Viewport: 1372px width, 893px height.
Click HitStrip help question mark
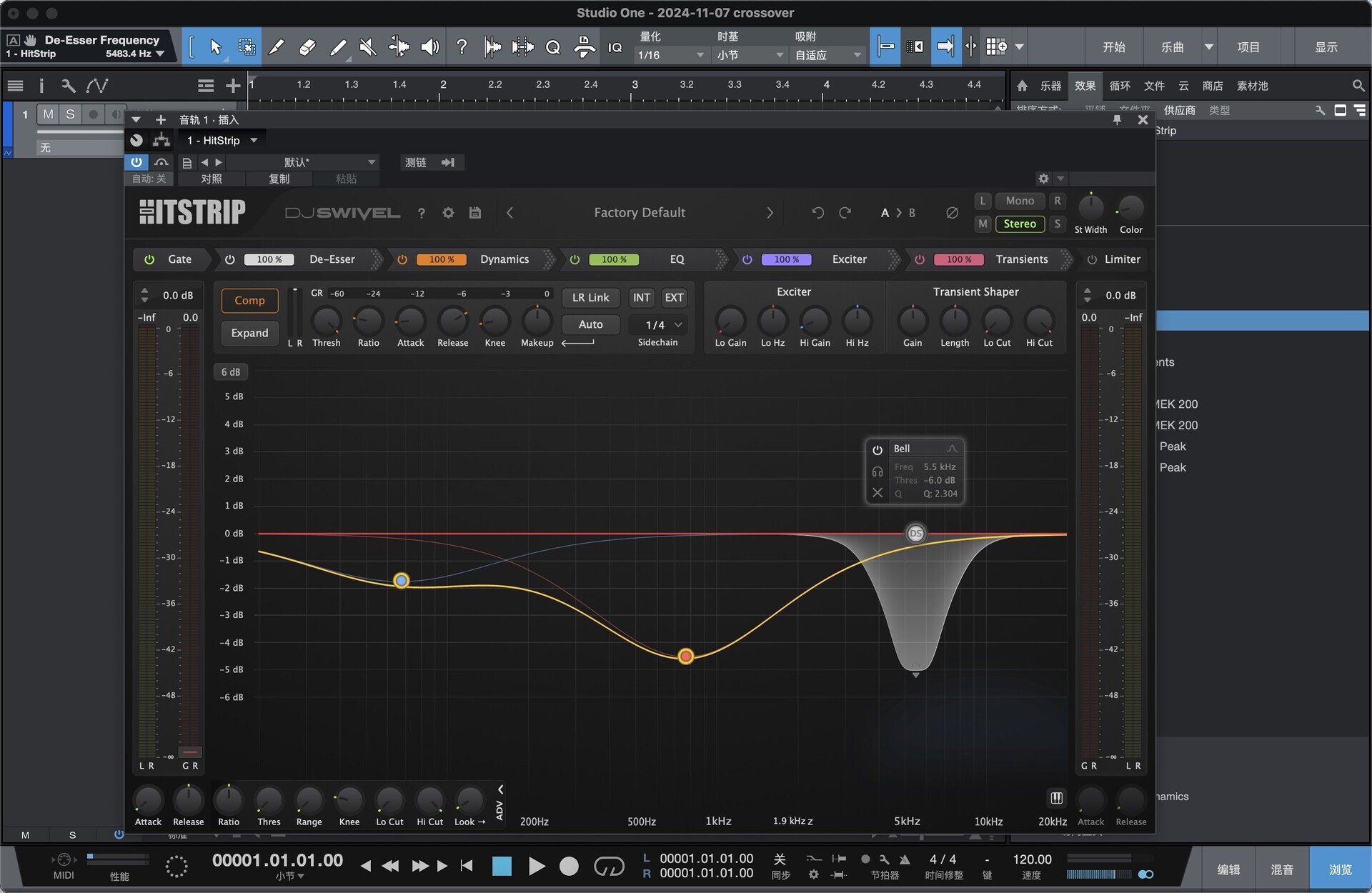tap(422, 213)
